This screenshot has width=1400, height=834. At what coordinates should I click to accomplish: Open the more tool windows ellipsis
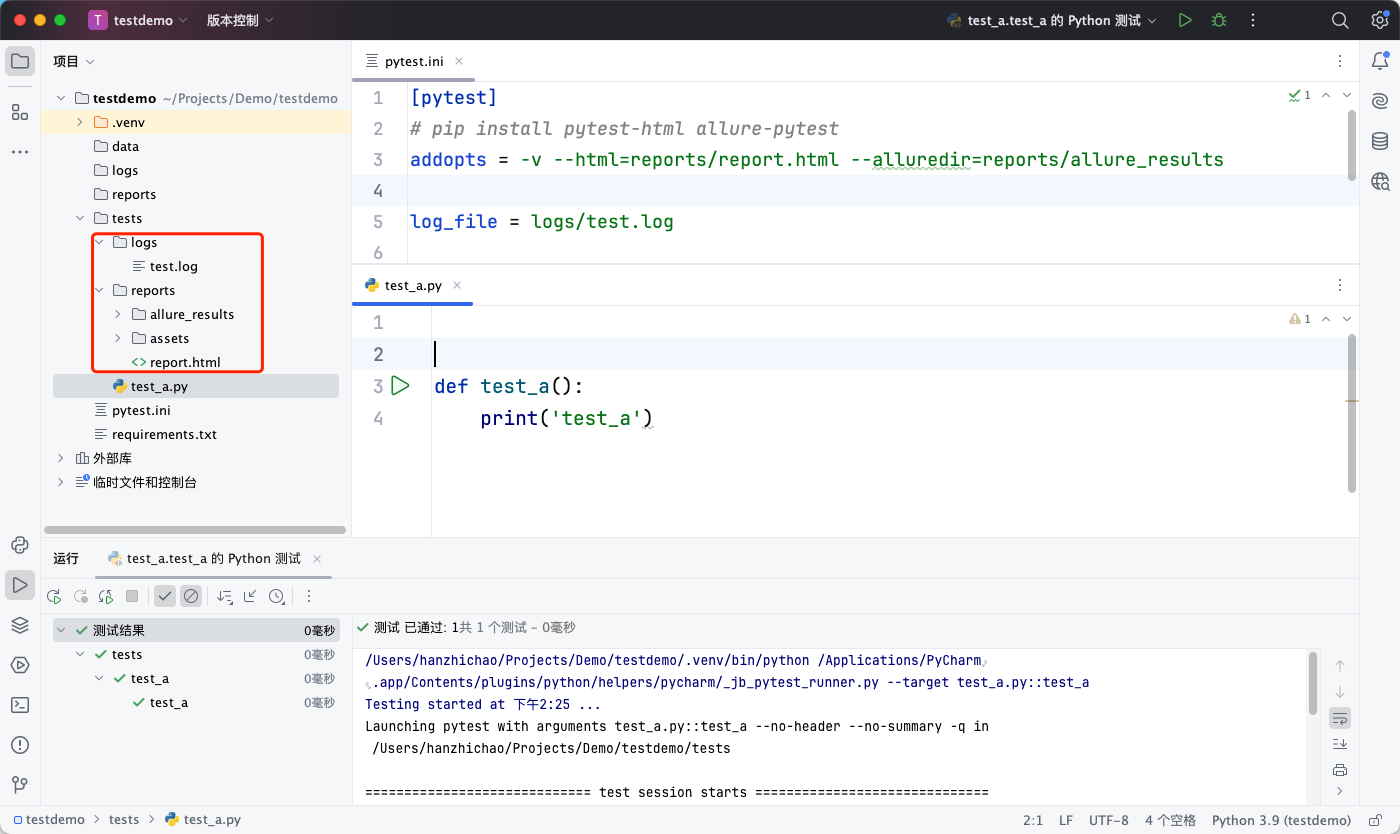click(20, 152)
